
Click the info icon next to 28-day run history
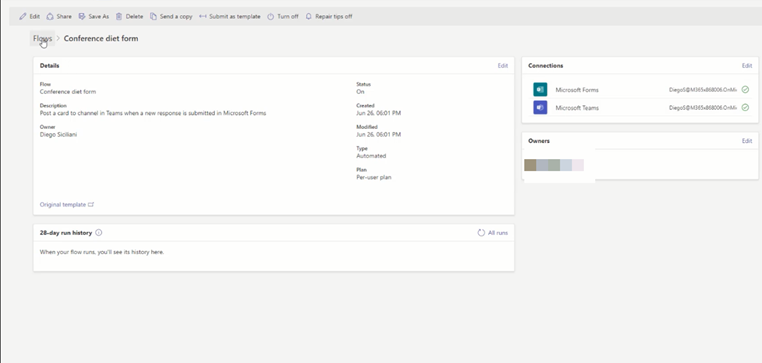[99, 233]
